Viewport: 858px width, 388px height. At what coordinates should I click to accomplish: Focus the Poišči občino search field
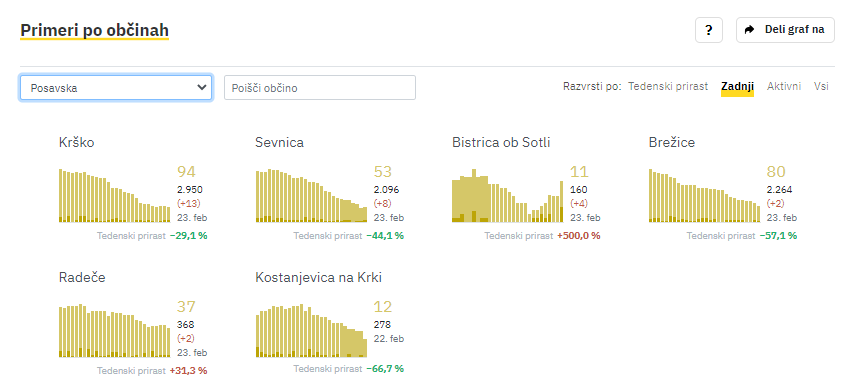320,88
